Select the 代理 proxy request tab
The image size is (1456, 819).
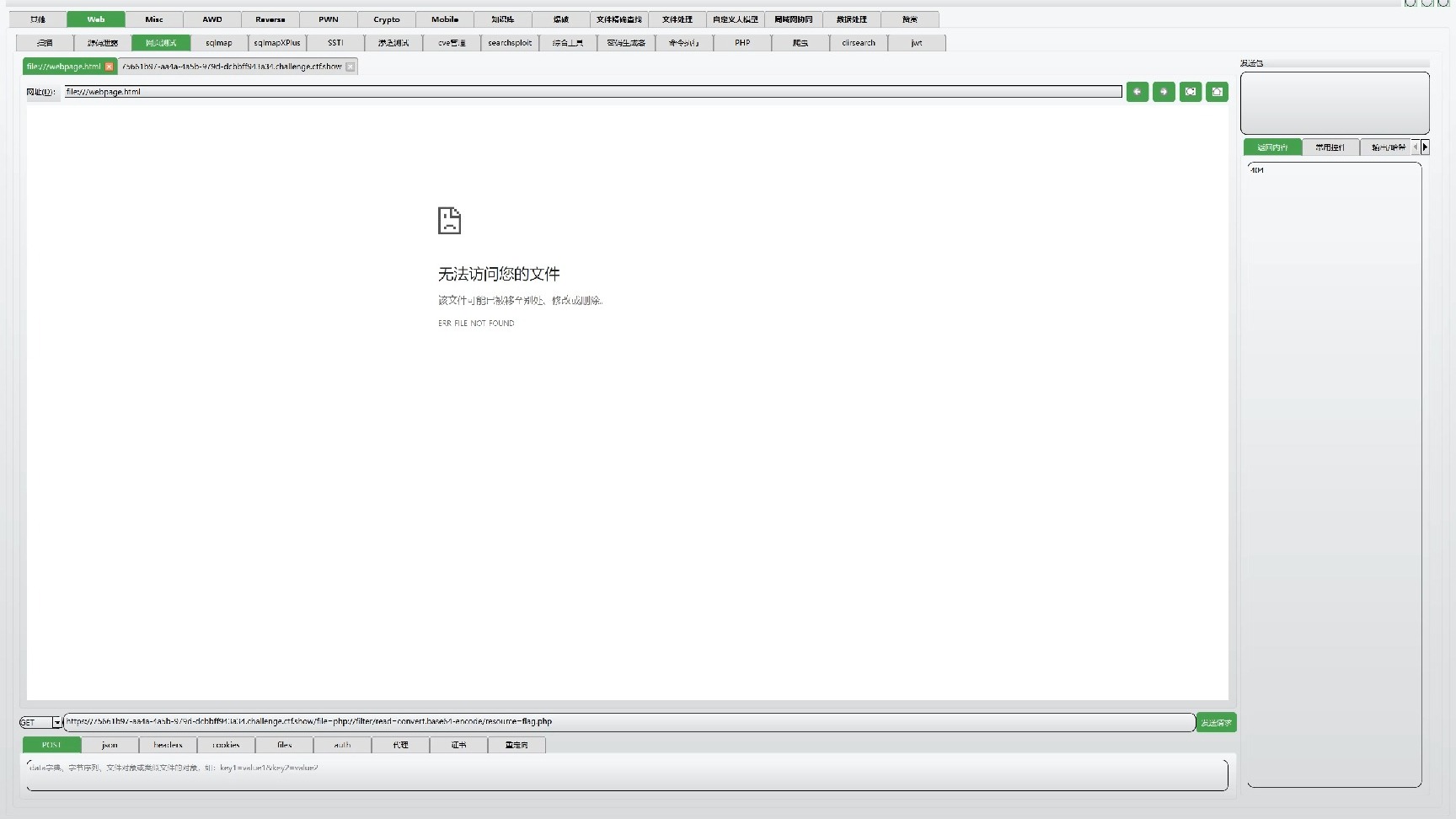(x=400, y=745)
